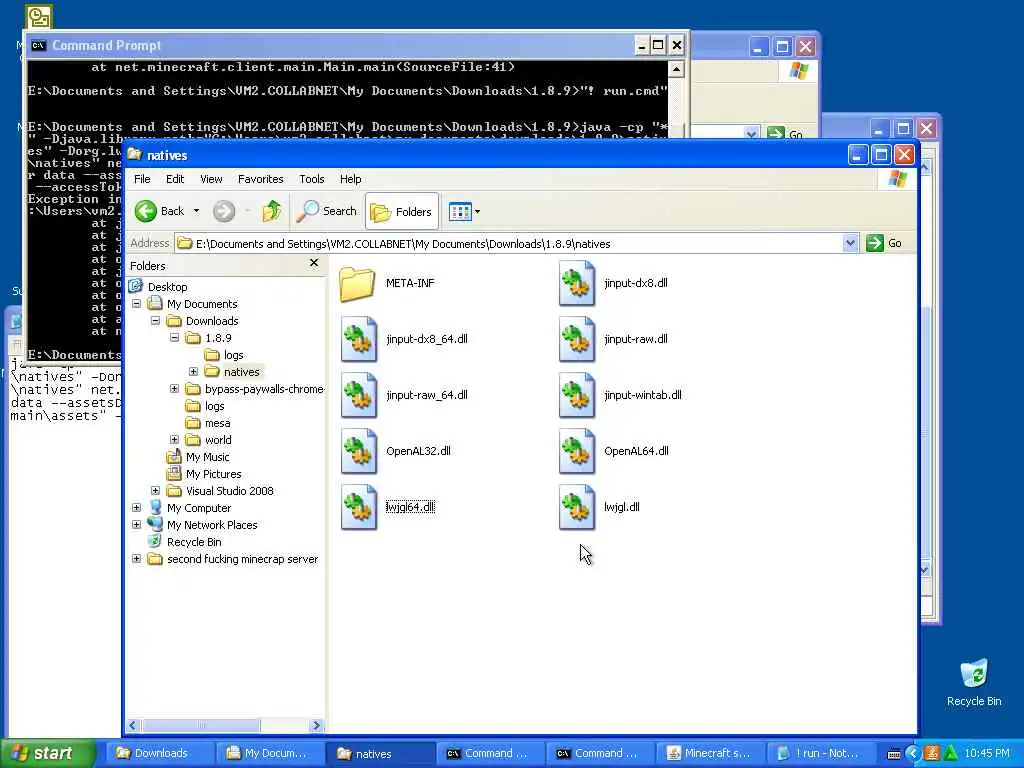The height and width of the screenshot is (768, 1024).
Task: Open the Search pane
Action: pyautogui.click(x=326, y=211)
